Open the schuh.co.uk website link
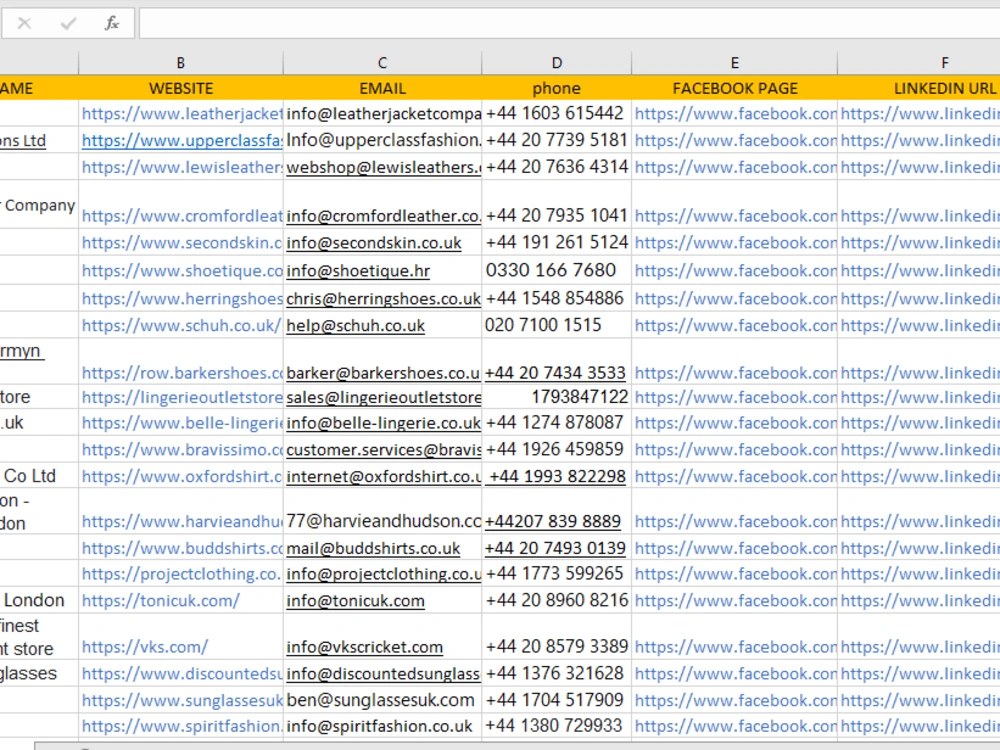1000x750 pixels. click(x=181, y=325)
